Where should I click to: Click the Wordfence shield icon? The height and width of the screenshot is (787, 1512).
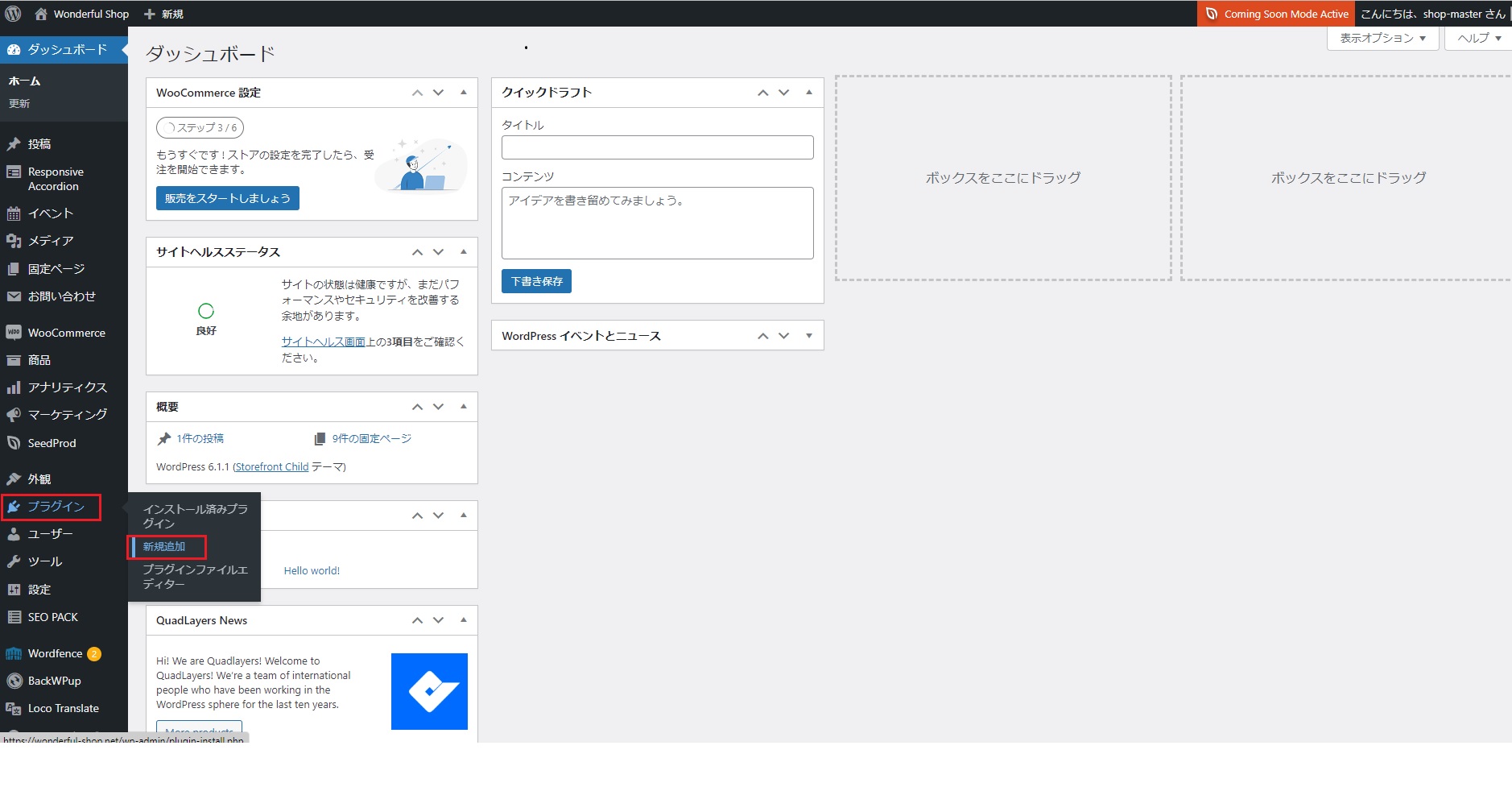14,653
